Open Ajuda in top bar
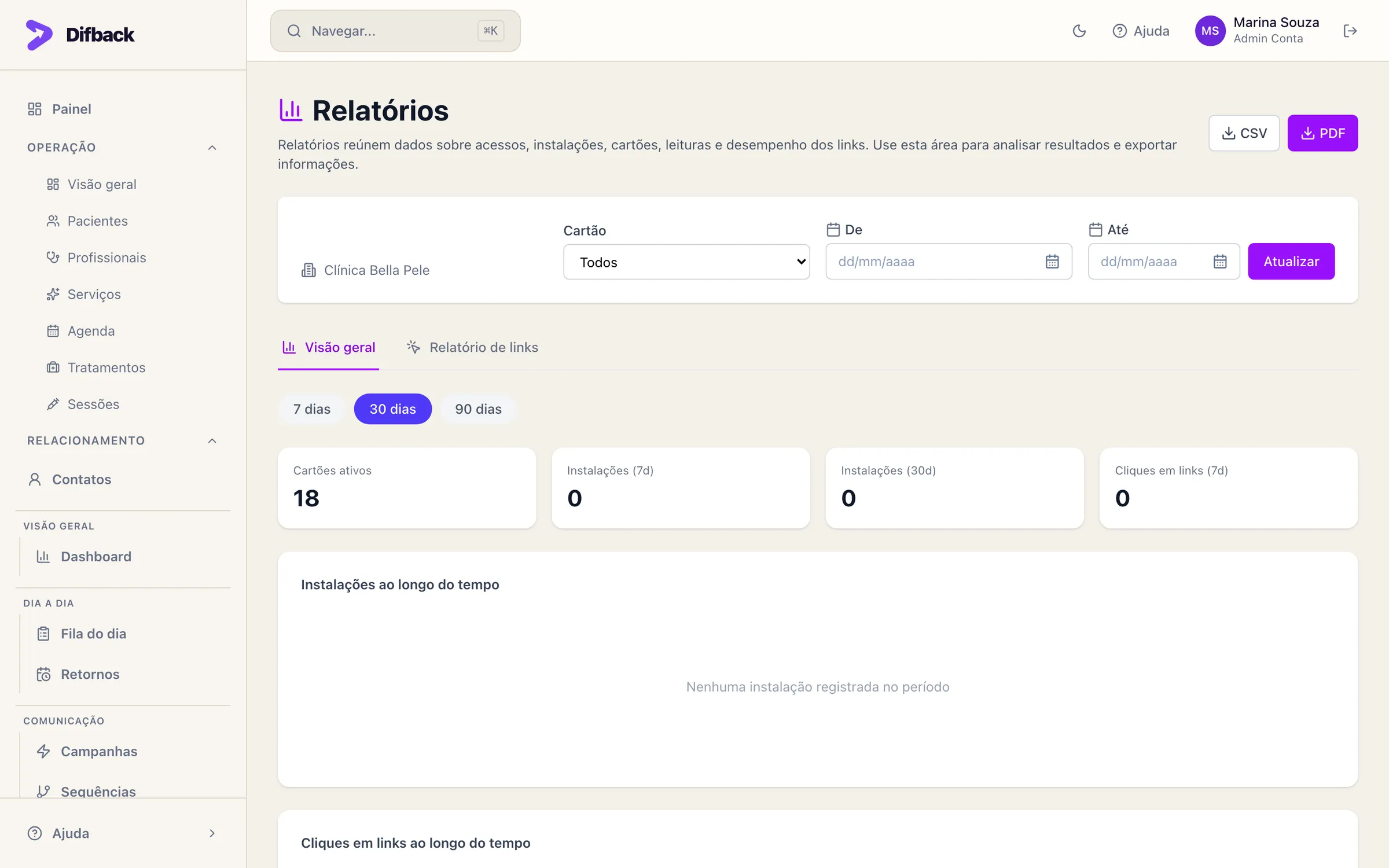1389x868 pixels. click(x=1141, y=31)
